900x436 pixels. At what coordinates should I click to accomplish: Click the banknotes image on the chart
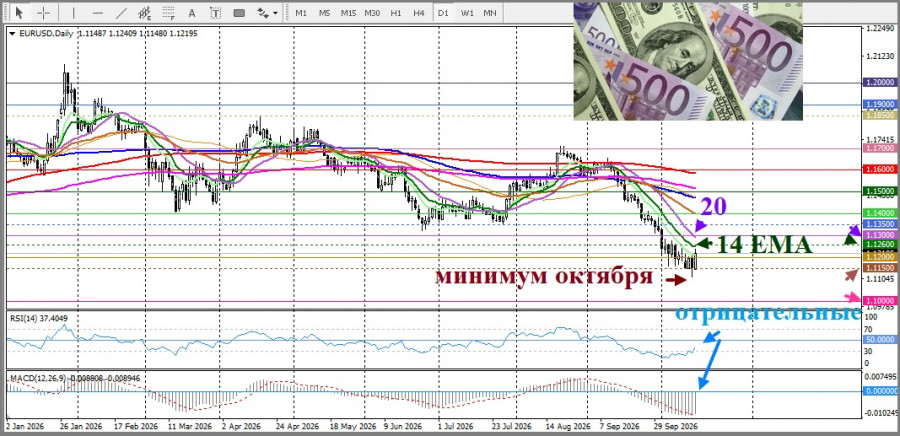coord(688,61)
